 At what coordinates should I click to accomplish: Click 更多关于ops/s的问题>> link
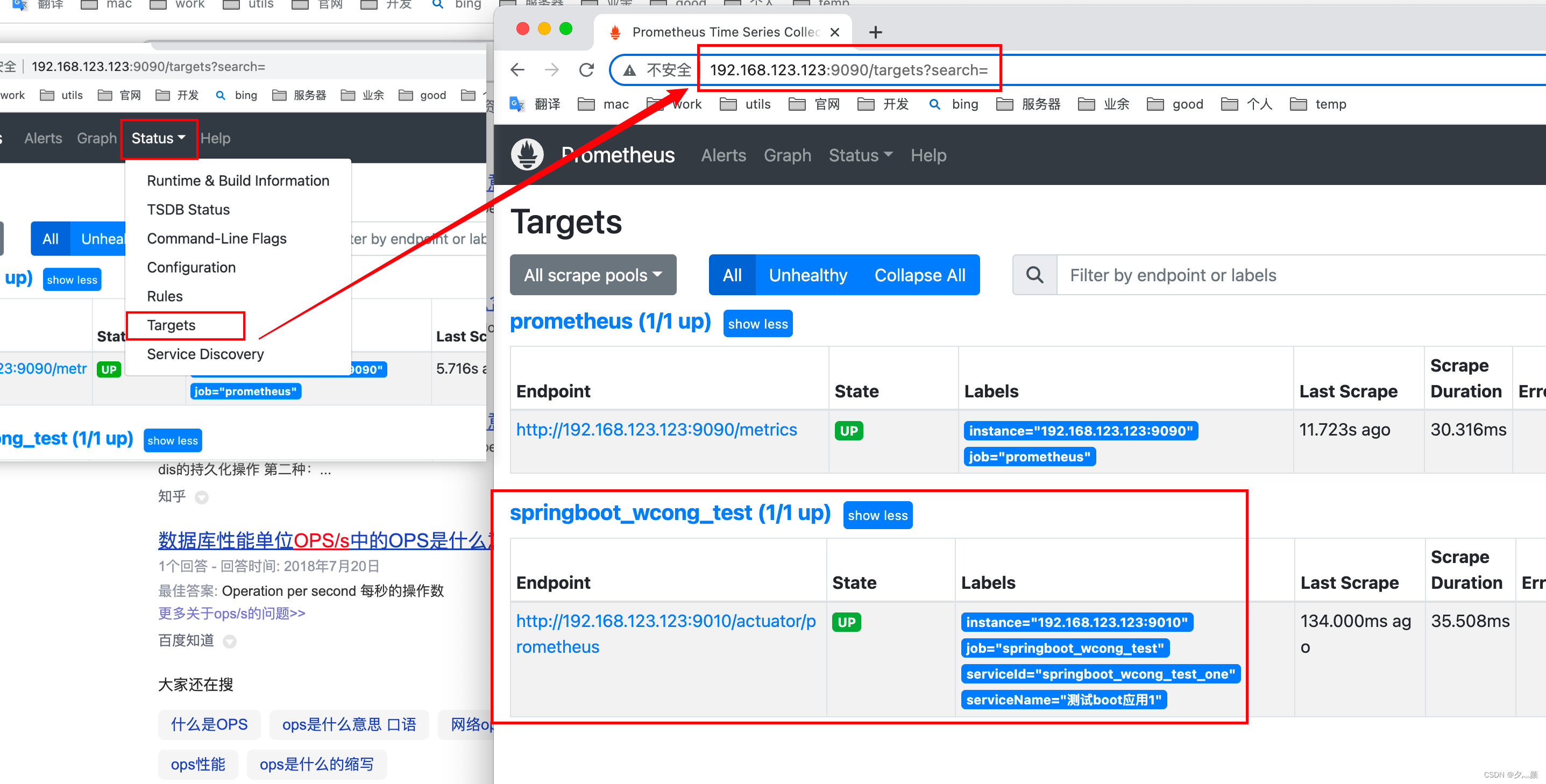[232, 614]
